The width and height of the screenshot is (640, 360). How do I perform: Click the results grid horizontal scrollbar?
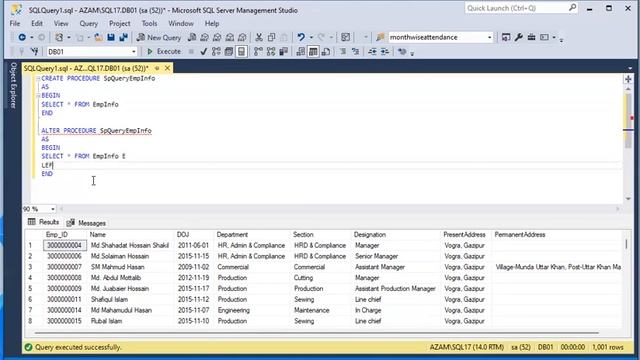316,333
